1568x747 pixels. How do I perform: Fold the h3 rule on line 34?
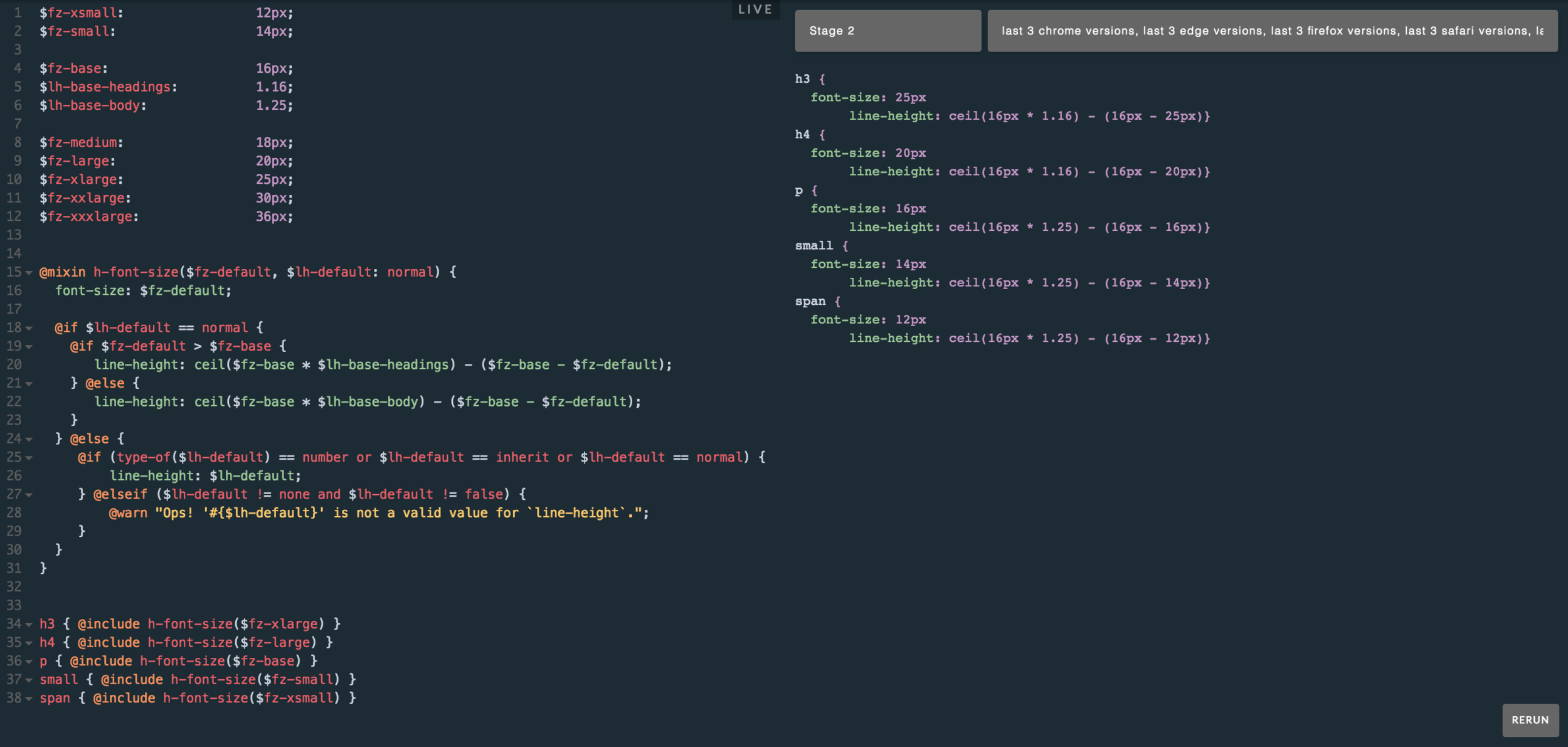coord(29,625)
